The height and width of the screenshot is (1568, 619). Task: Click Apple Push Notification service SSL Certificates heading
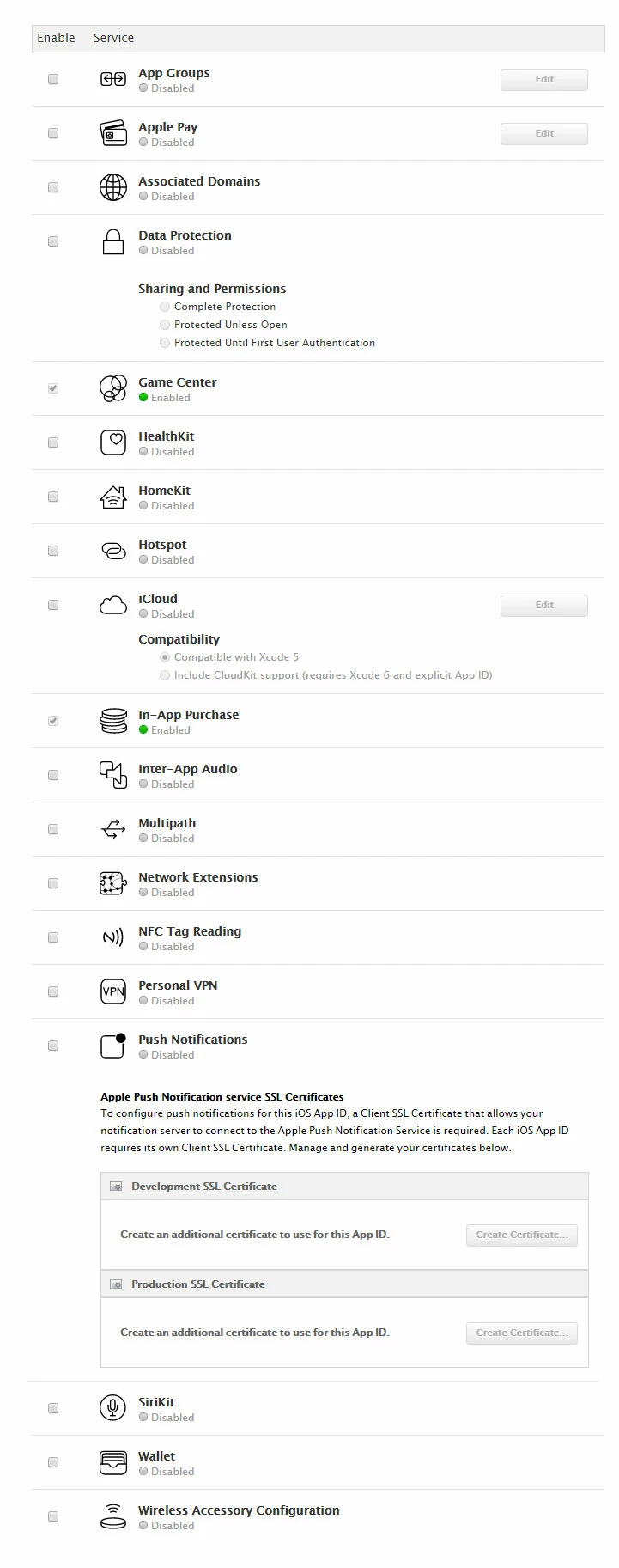tap(222, 1097)
